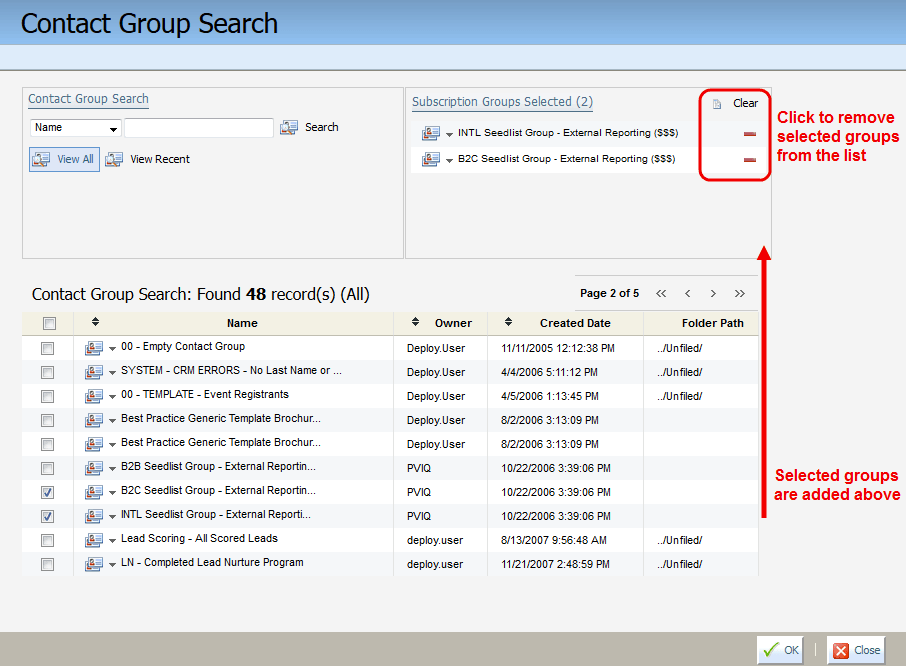This screenshot has width=906, height=666.
Task: Open the Name search field dropdown
Action: [x=113, y=128]
